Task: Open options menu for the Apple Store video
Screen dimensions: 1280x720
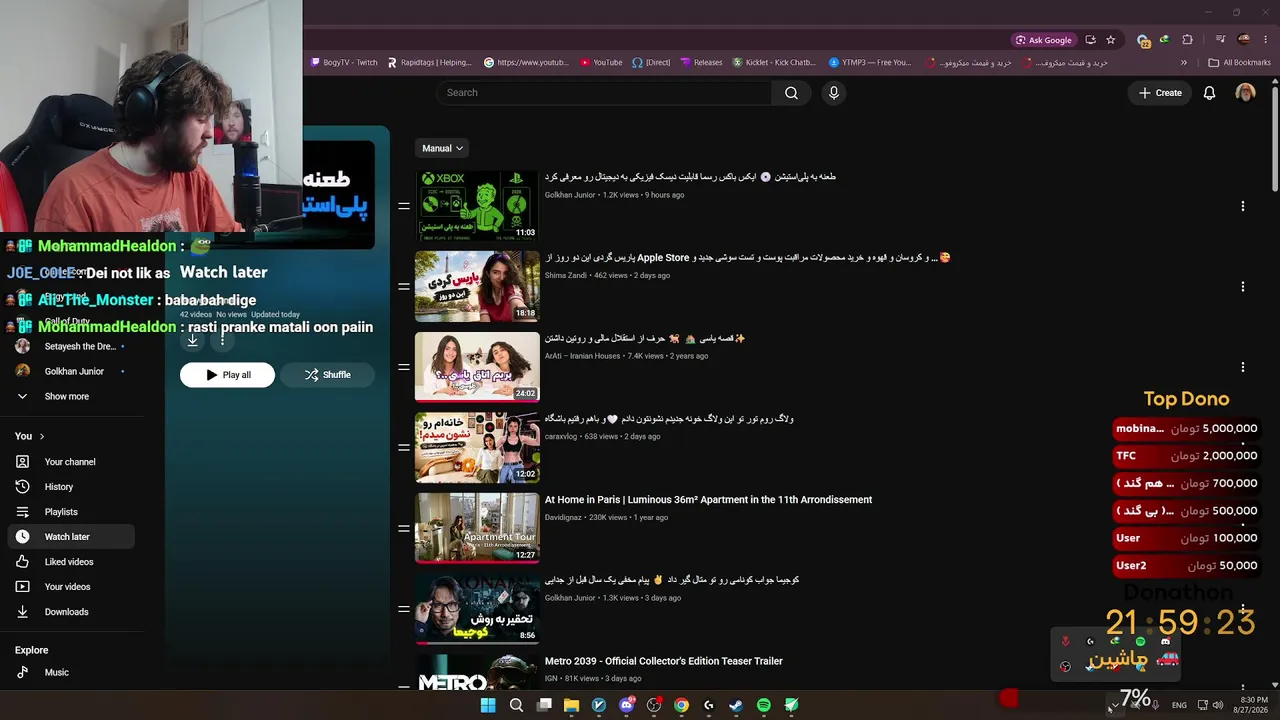Action: pos(1243,287)
